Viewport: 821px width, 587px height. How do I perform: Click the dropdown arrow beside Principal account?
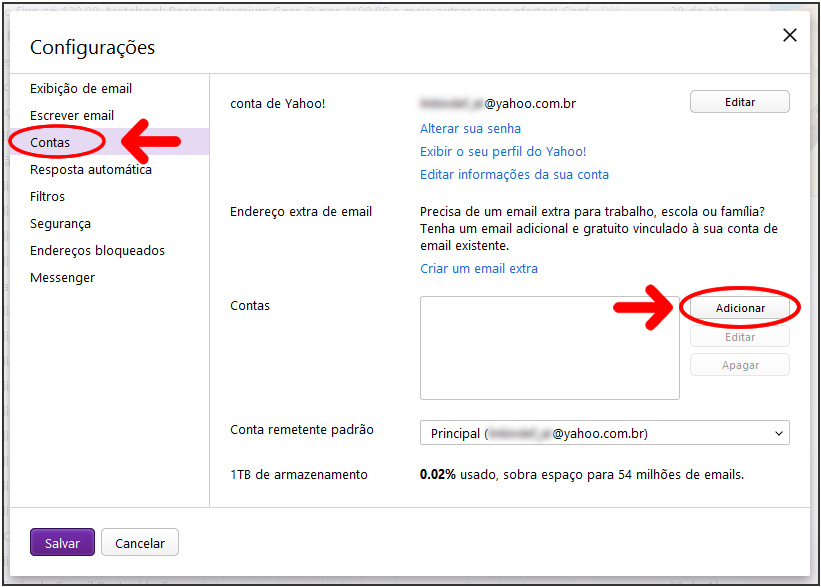pos(779,433)
